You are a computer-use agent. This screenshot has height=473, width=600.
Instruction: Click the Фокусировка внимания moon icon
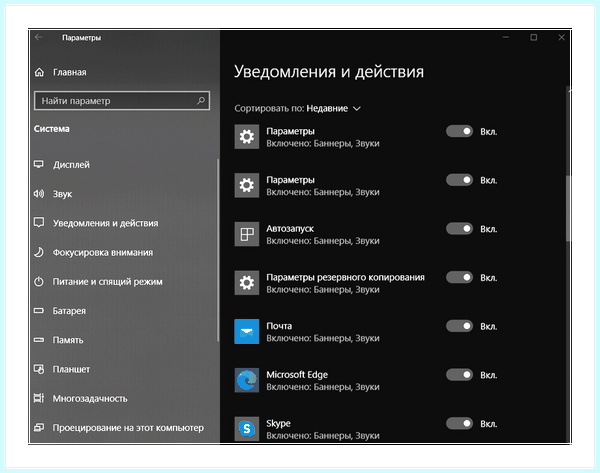click(x=39, y=252)
